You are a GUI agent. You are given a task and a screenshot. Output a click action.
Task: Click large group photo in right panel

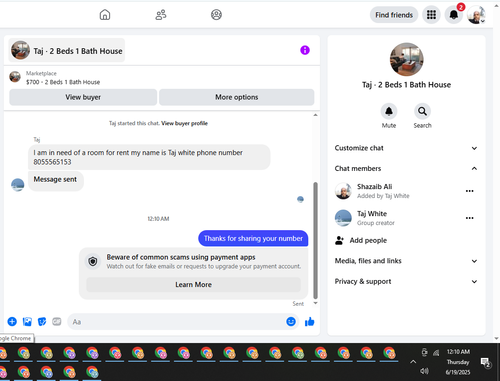[406, 59]
